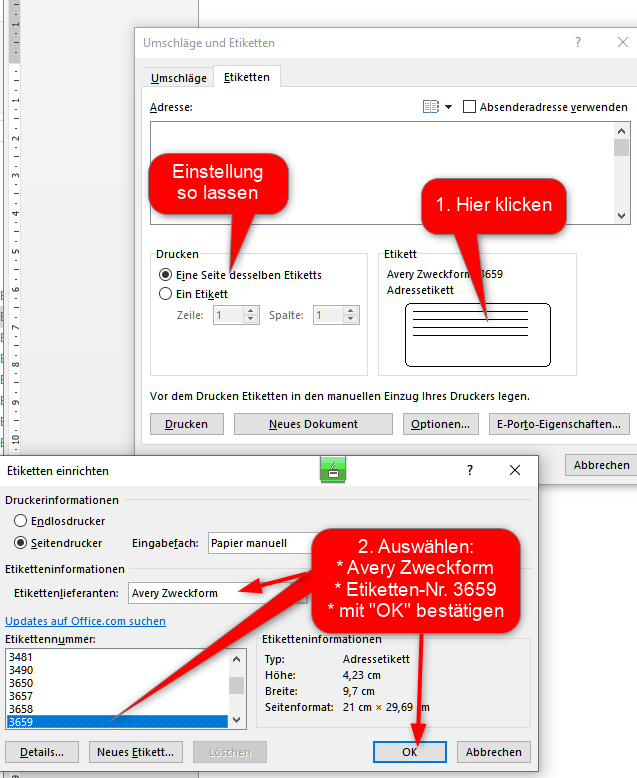Screen dimensions: 637x778
Task: Switch to the Umschläge tab
Action: pyautogui.click(x=179, y=78)
